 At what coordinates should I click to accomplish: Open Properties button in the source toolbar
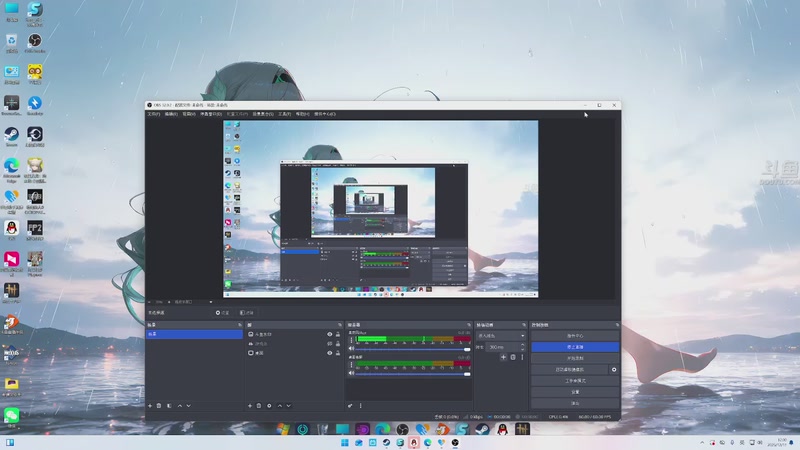[222, 313]
